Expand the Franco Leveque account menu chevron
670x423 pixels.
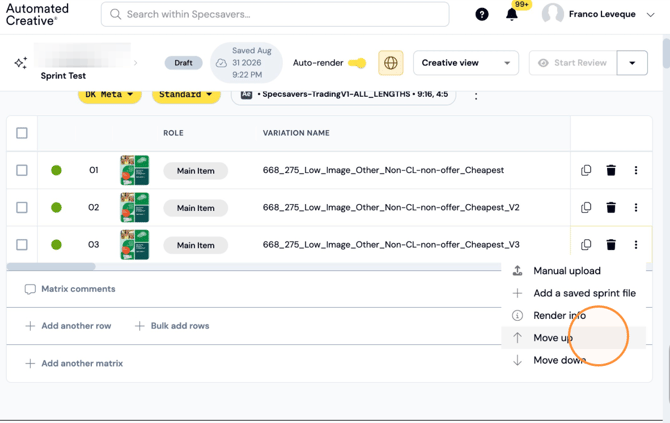650,15
